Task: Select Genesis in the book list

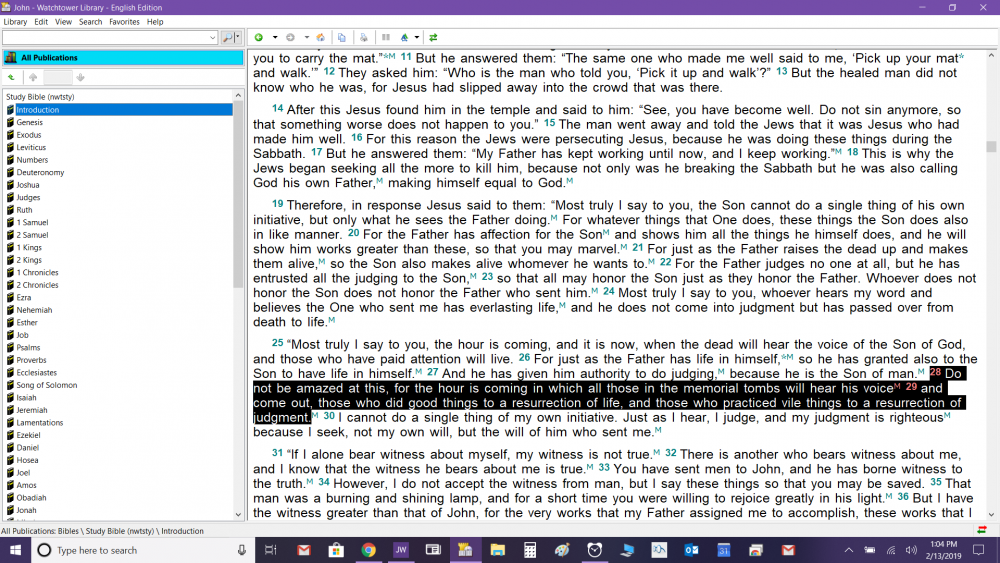Action: pyautogui.click(x=29, y=122)
